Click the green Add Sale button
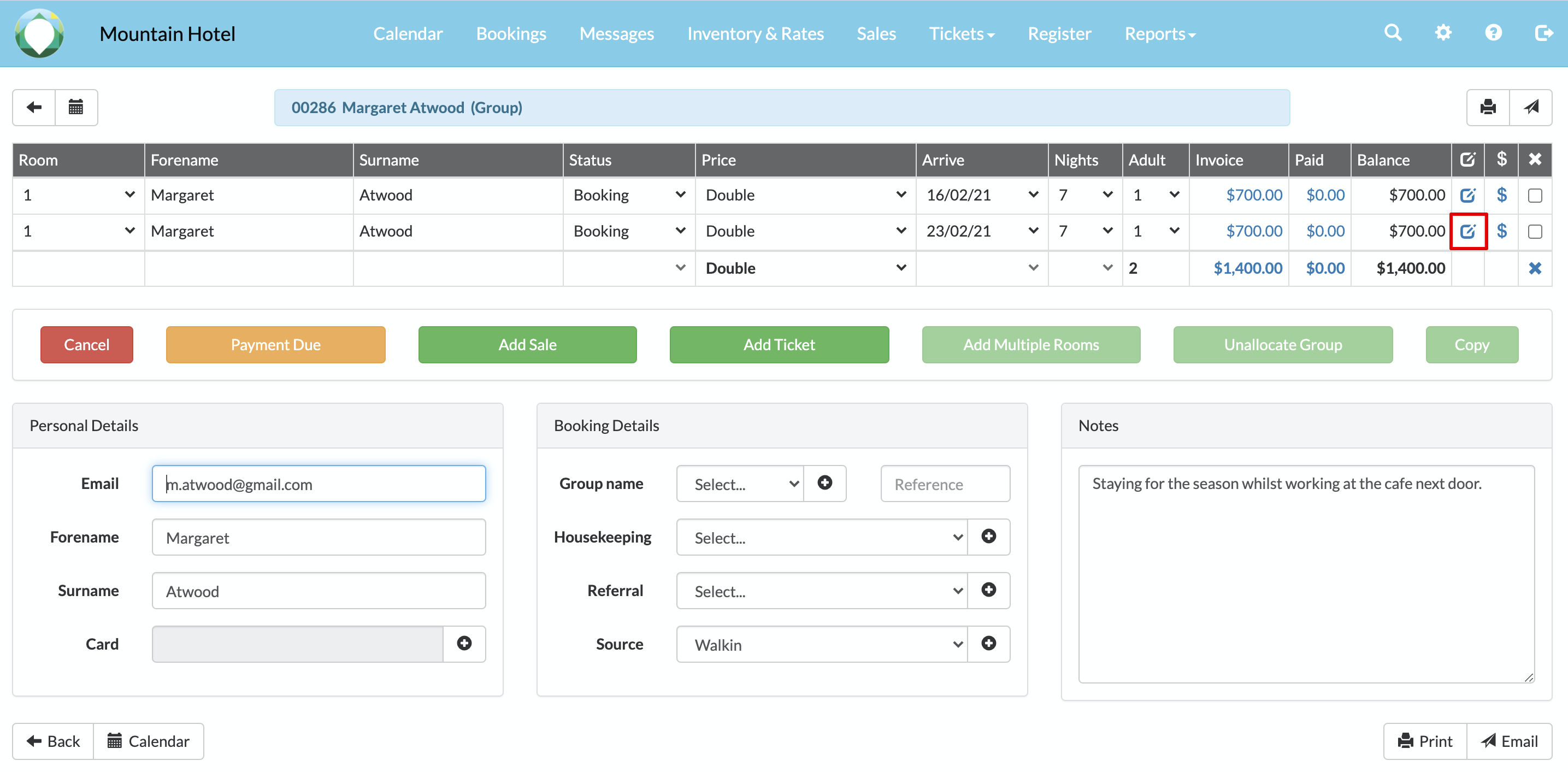 coord(527,345)
